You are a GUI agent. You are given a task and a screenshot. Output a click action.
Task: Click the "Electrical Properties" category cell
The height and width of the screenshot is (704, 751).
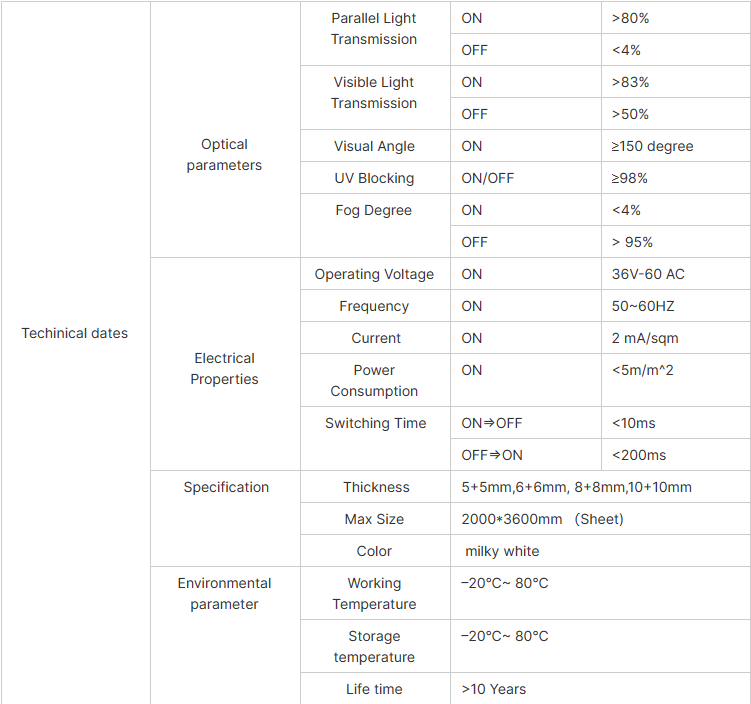[224, 369]
